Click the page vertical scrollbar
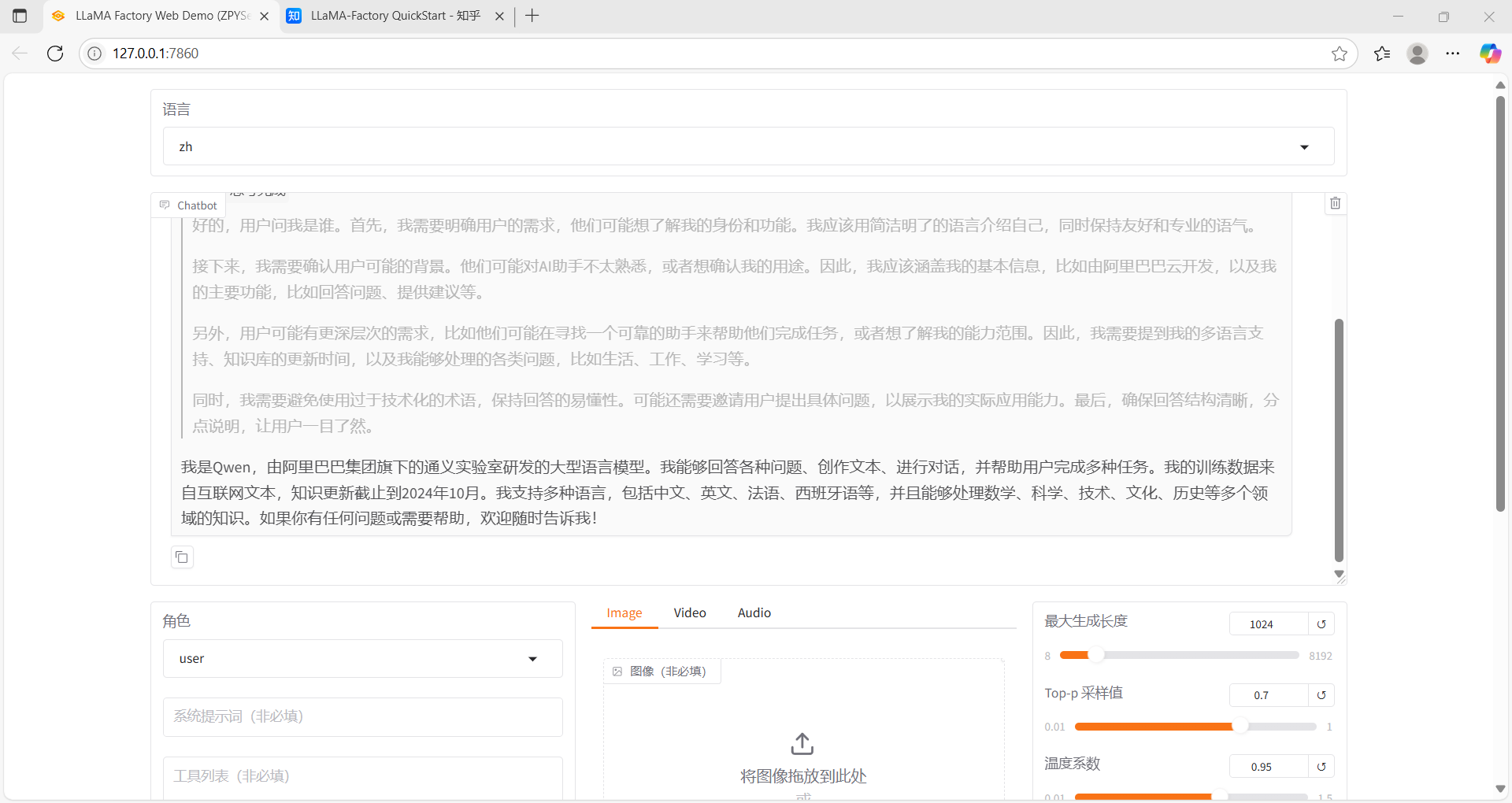1512x803 pixels. point(1500,303)
